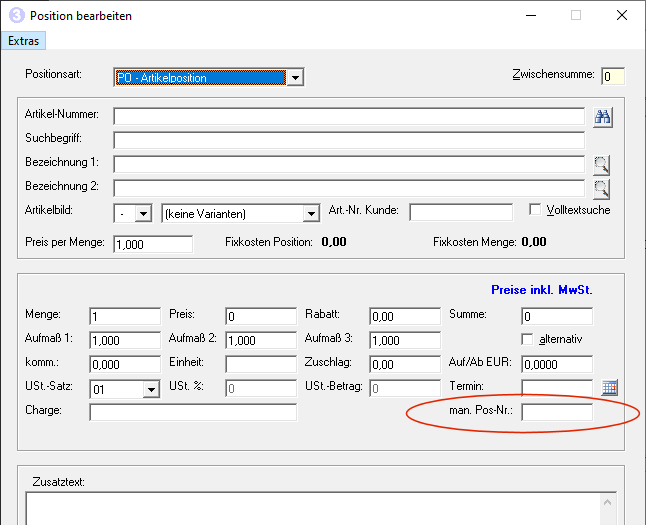
Task: Click the app icon in the title bar
Action: point(17,16)
